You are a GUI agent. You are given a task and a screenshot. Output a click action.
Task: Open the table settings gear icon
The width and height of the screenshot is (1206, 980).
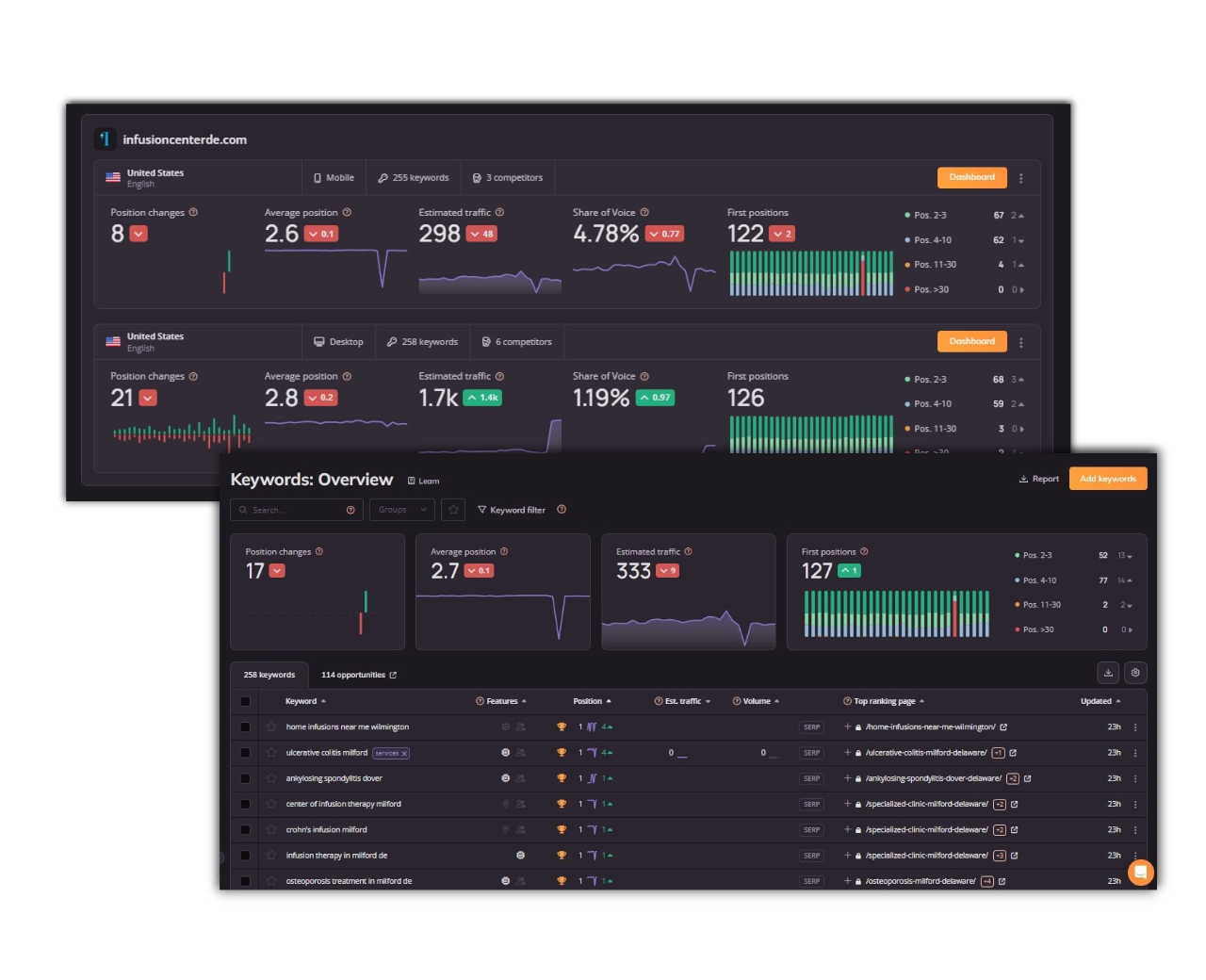(x=1135, y=672)
